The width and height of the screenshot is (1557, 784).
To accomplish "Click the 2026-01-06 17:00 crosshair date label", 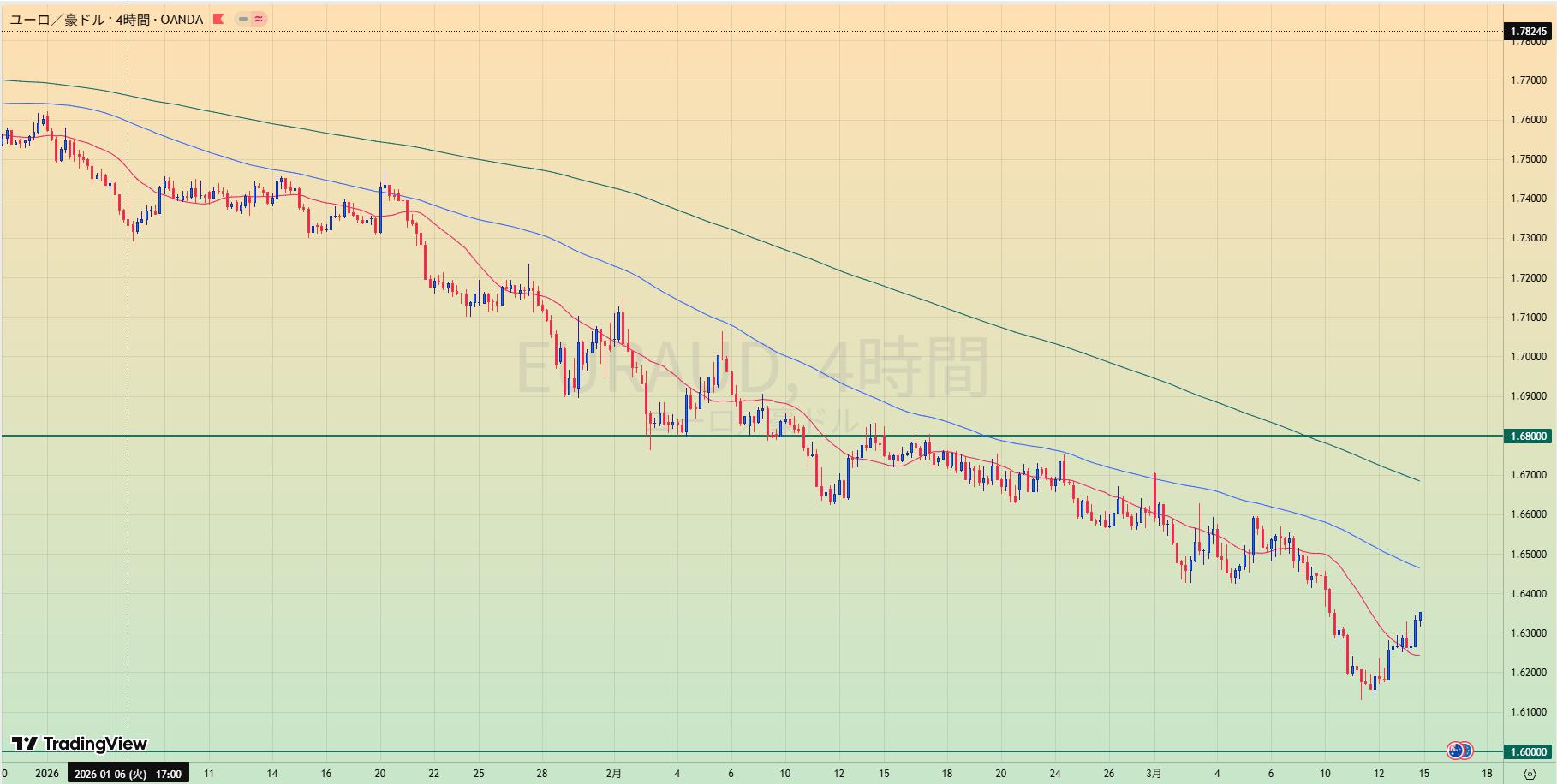I will [128, 774].
